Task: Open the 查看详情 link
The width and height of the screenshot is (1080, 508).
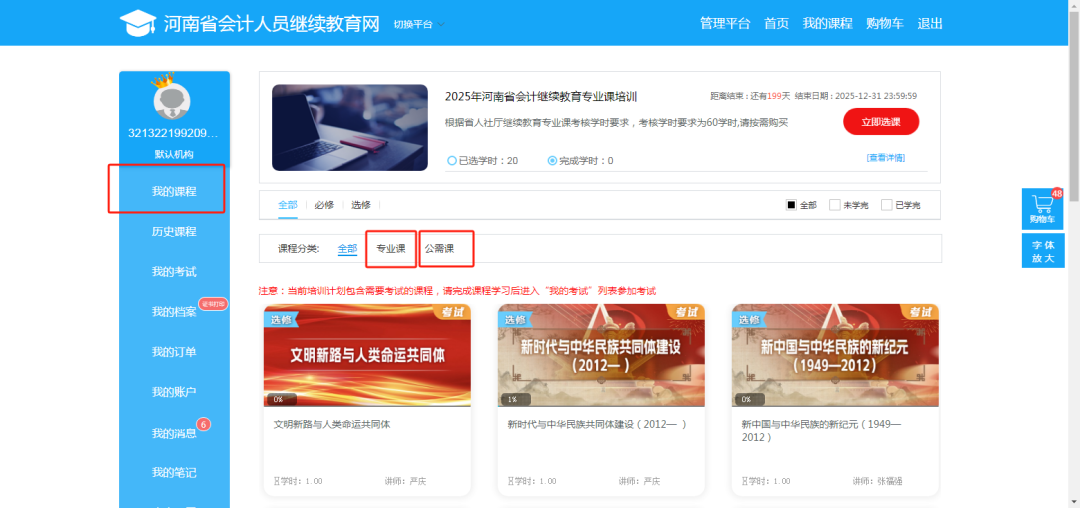Action: (x=885, y=158)
